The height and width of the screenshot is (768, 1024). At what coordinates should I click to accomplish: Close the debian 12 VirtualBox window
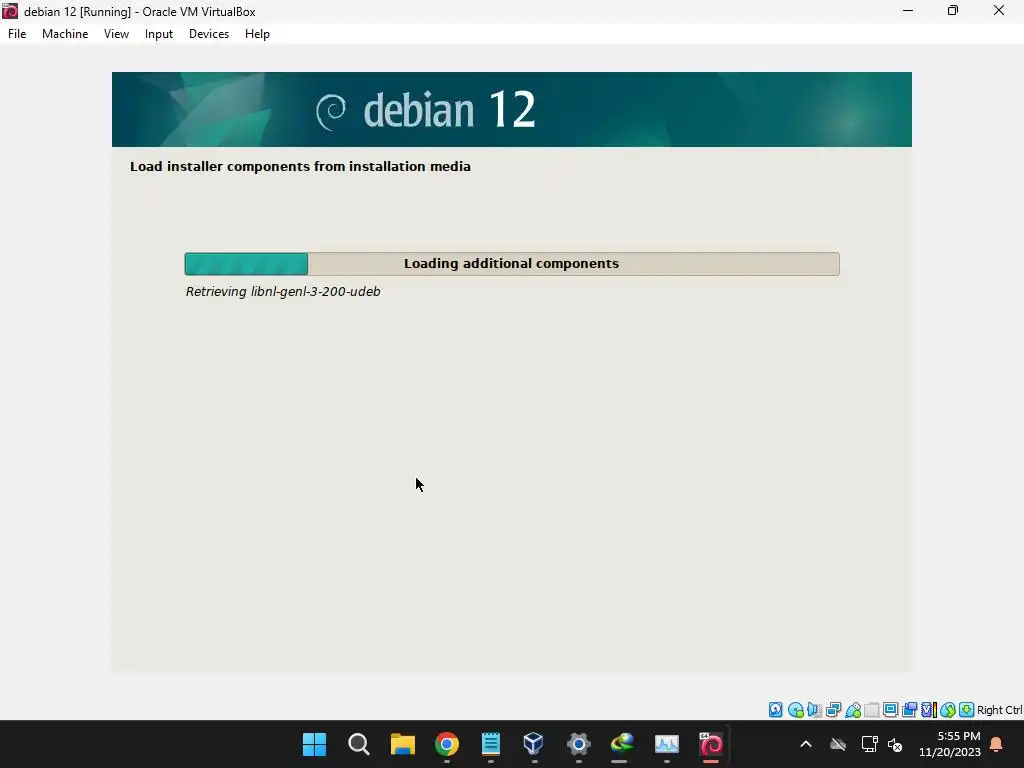click(999, 11)
